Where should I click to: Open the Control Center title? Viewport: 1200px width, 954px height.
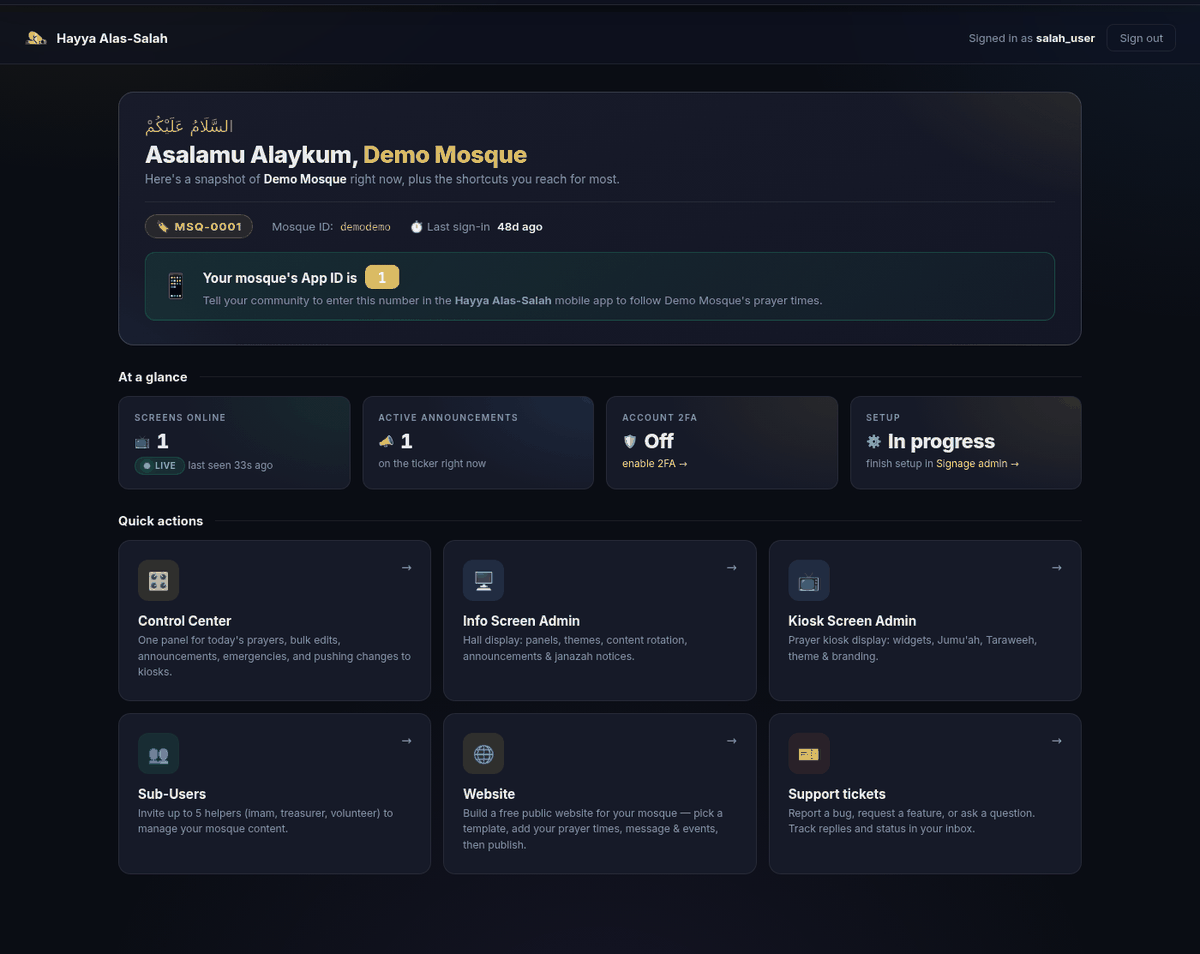(x=185, y=621)
